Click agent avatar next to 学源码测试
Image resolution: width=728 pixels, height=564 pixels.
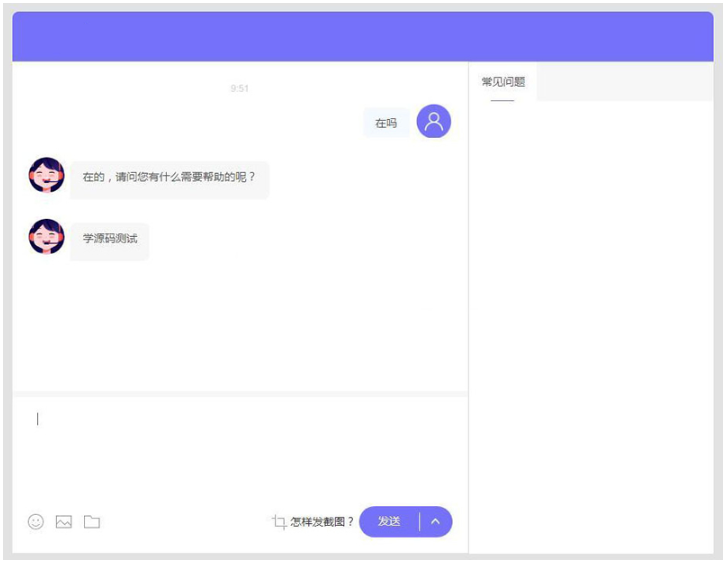(46, 237)
